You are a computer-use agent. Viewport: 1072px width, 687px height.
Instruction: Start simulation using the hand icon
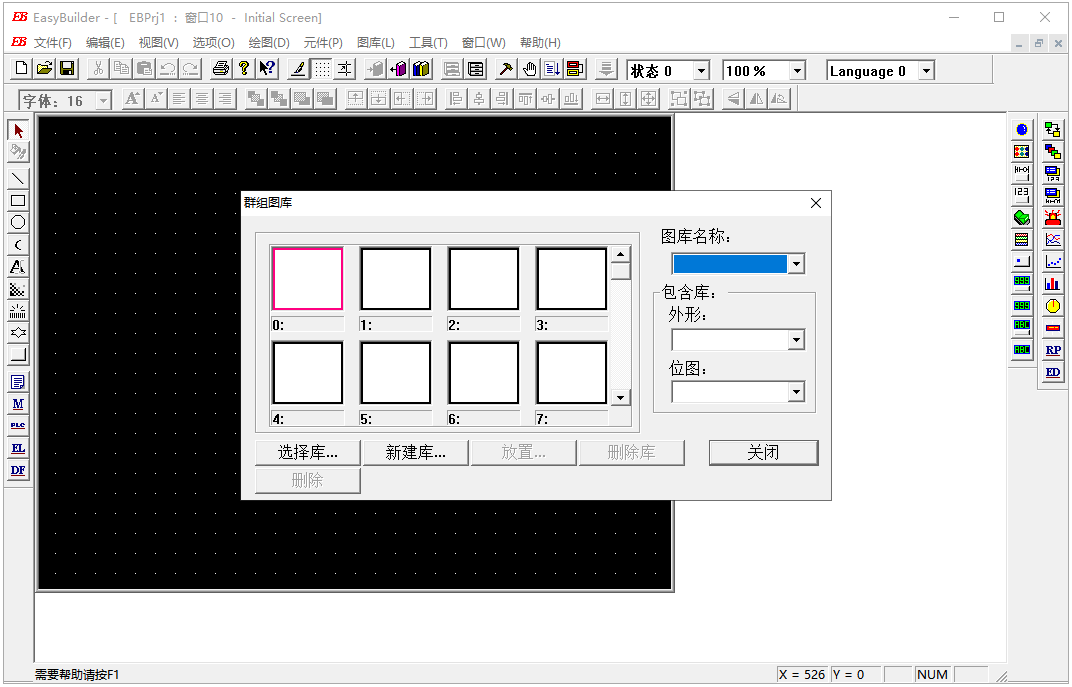coord(529,68)
